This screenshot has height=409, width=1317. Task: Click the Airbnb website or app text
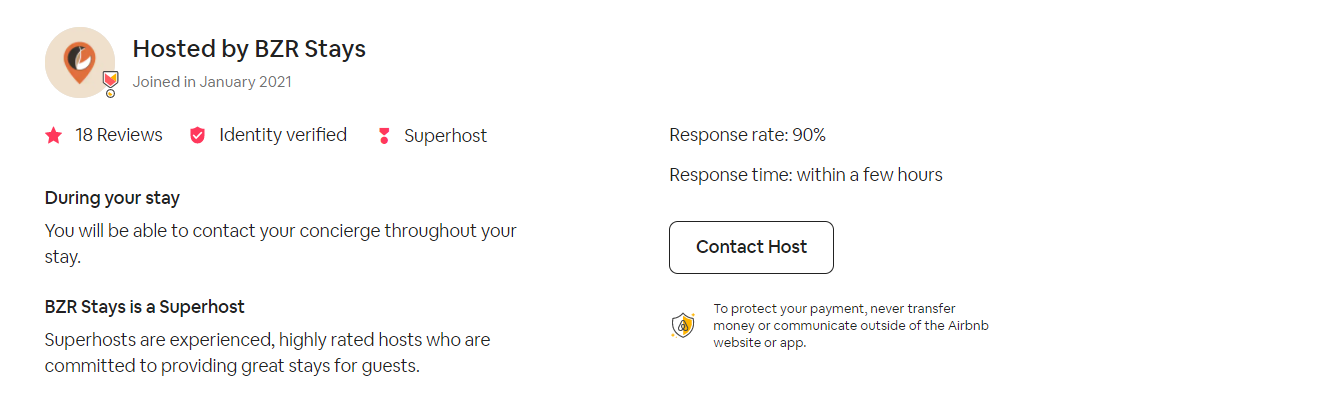point(759,343)
